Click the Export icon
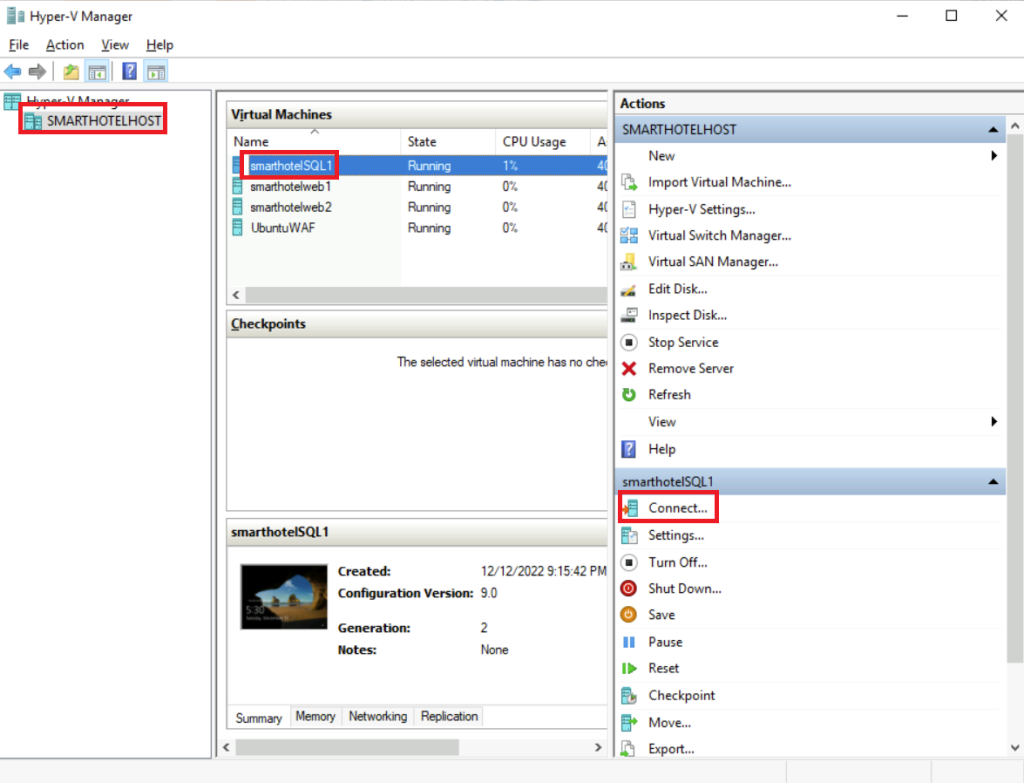 629,749
